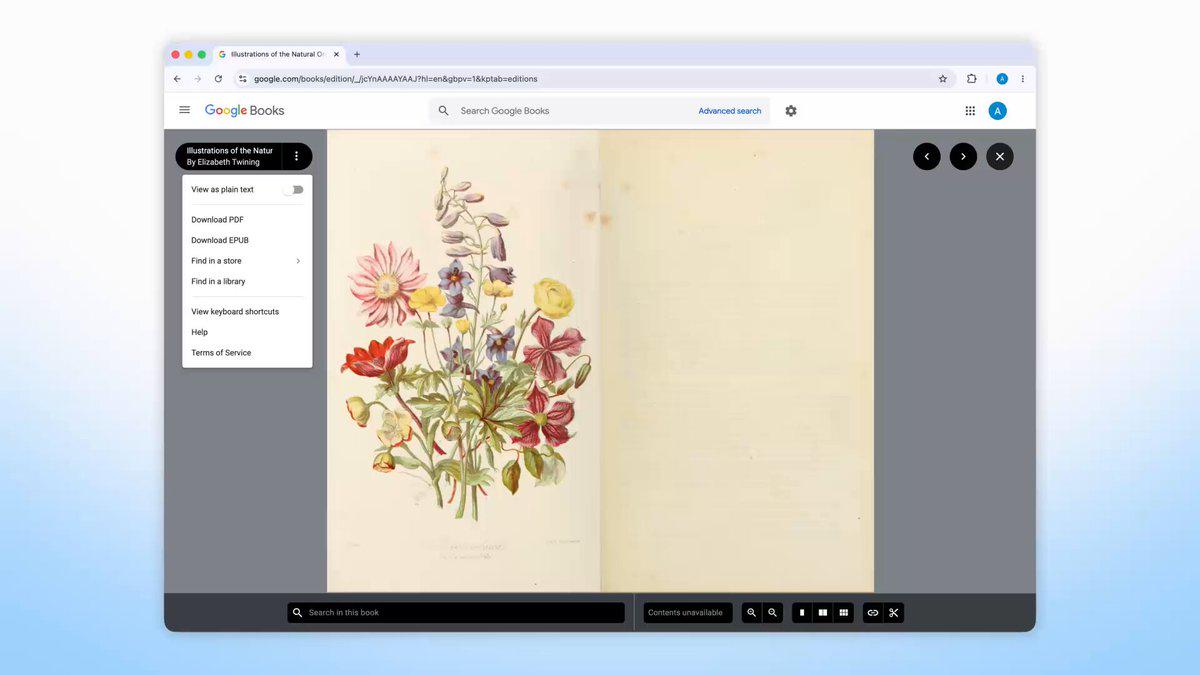The image size is (1200, 675).
Task: Select the Illustrations of the Natural browser tab
Action: tap(278, 54)
